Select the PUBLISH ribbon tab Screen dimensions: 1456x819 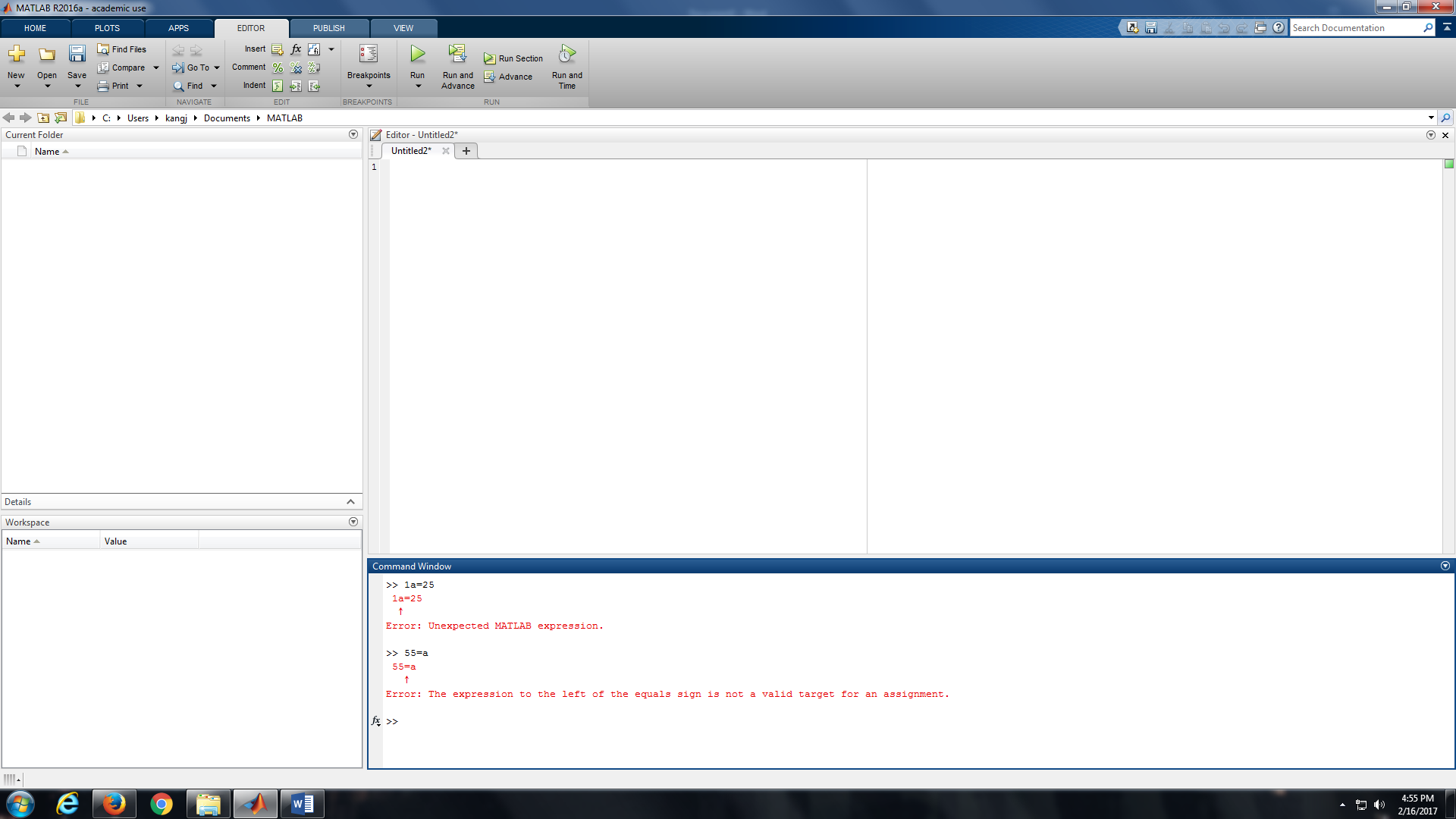[329, 27]
